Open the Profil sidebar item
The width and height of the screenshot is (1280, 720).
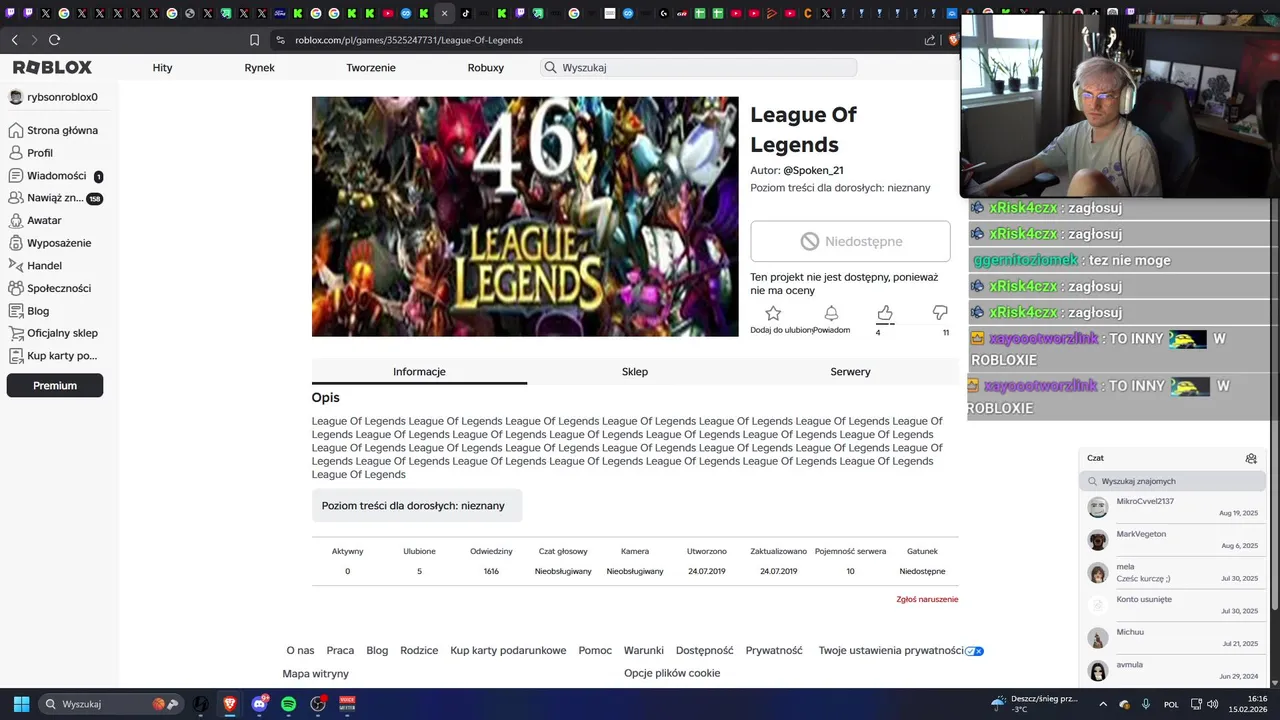point(31,153)
